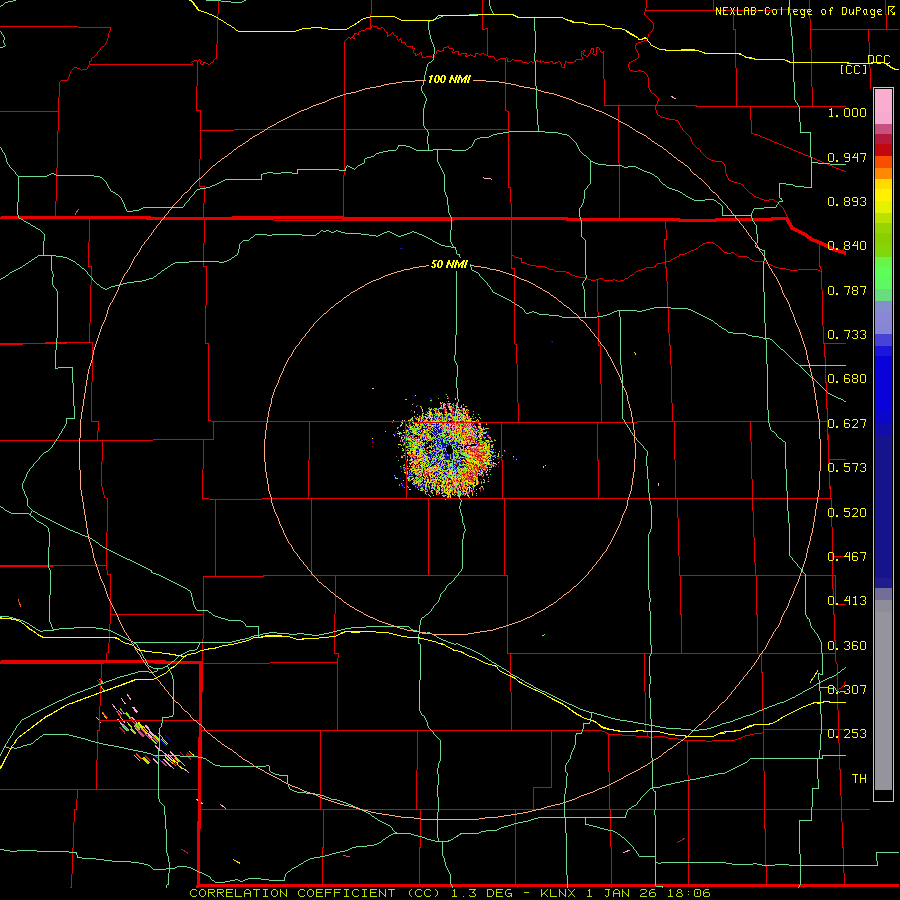This screenshot has width=900, height=900.
Task: Click the 0.733 scale value
Action: point(847,334)
